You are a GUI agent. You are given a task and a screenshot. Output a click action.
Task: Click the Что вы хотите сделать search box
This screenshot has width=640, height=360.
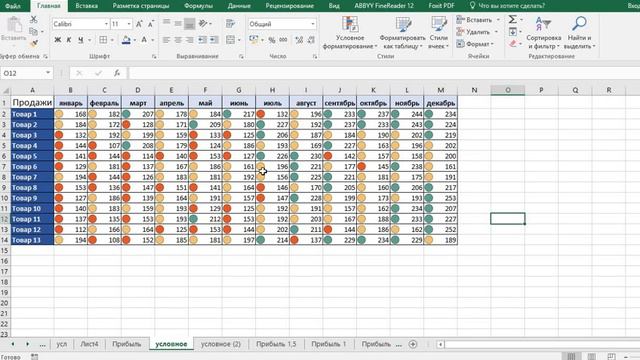507,6
